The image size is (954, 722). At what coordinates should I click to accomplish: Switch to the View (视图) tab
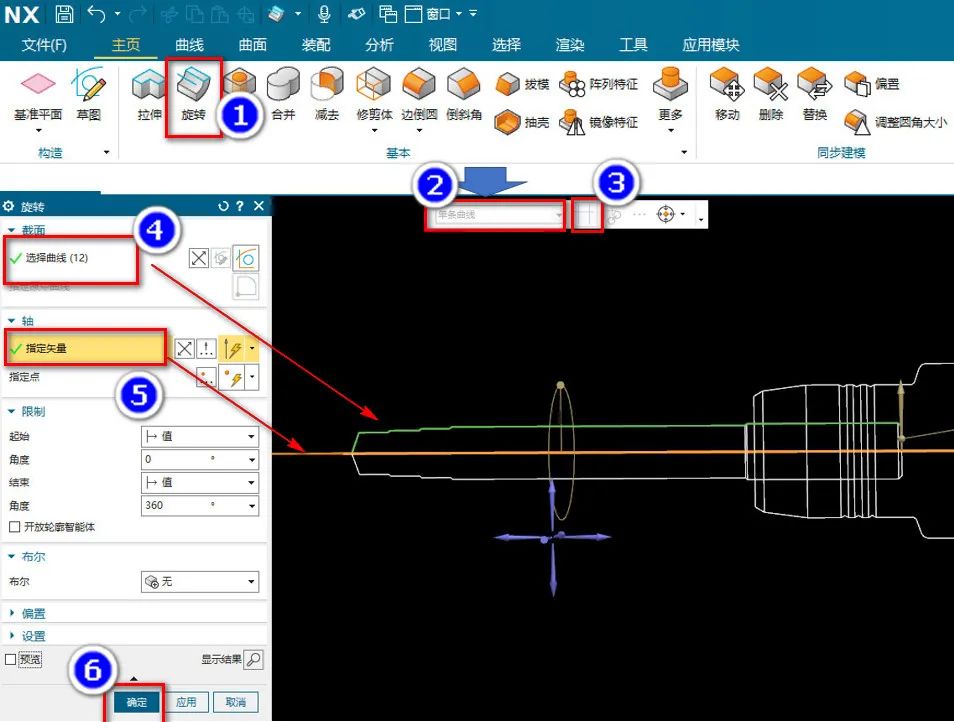pyautogui.click(x=442, y=44)
